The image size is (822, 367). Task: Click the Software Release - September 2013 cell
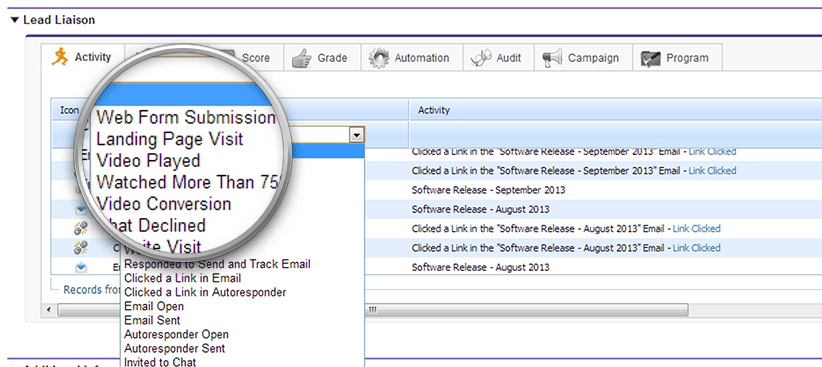(x=489, y=190)
